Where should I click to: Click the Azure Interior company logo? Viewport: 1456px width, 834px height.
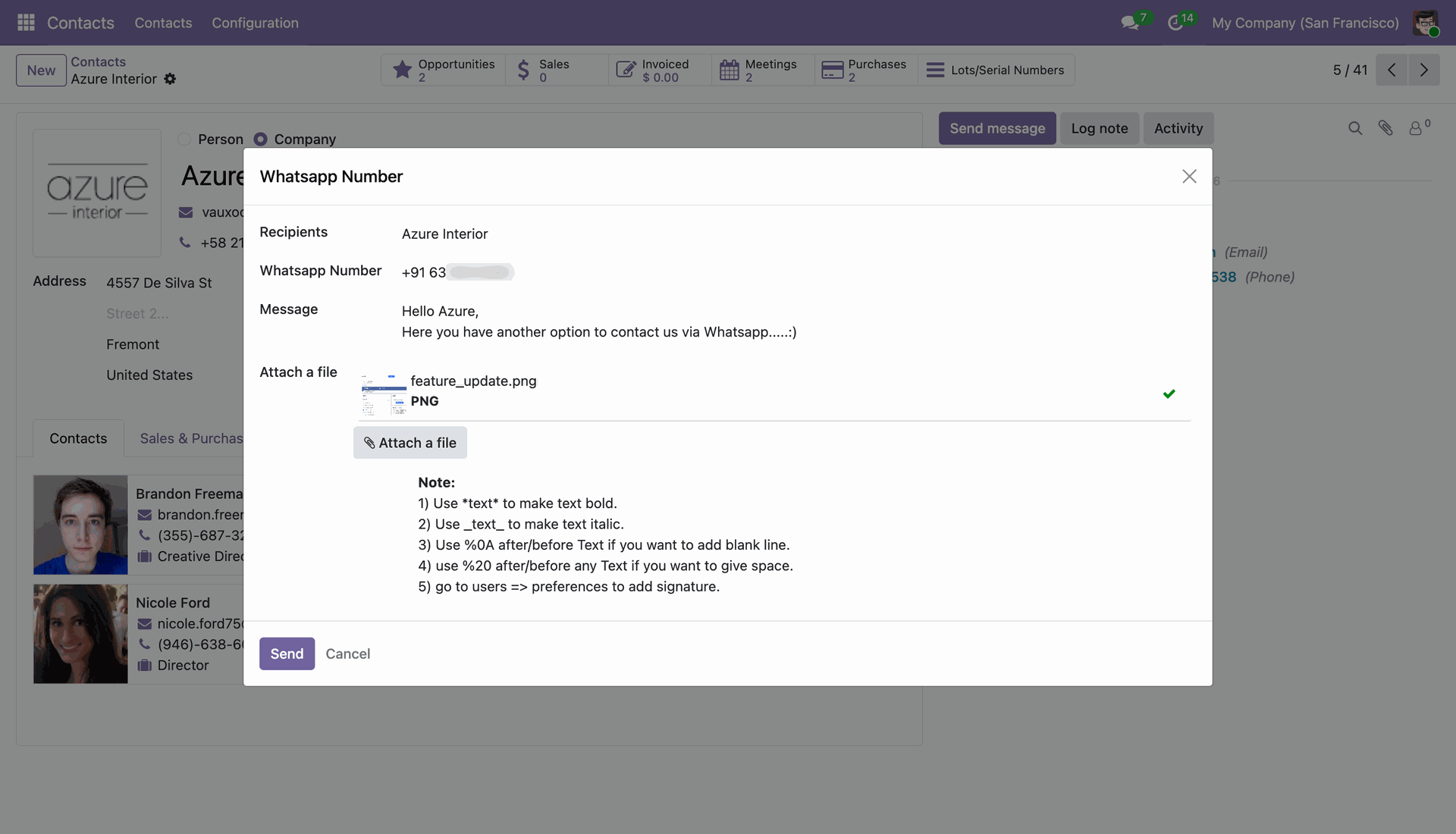tap(97, 193)
